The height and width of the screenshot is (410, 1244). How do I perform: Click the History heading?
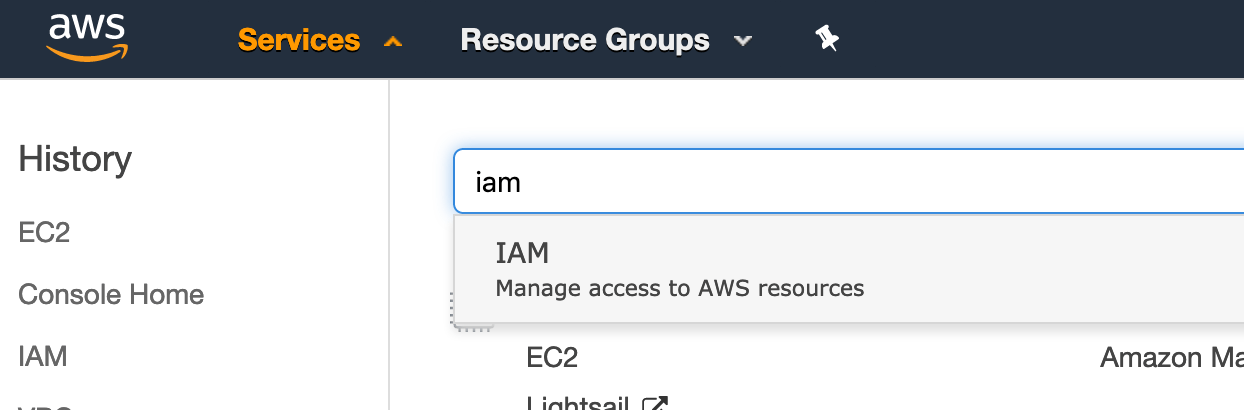pyautogui.click(x=75, y=159)
